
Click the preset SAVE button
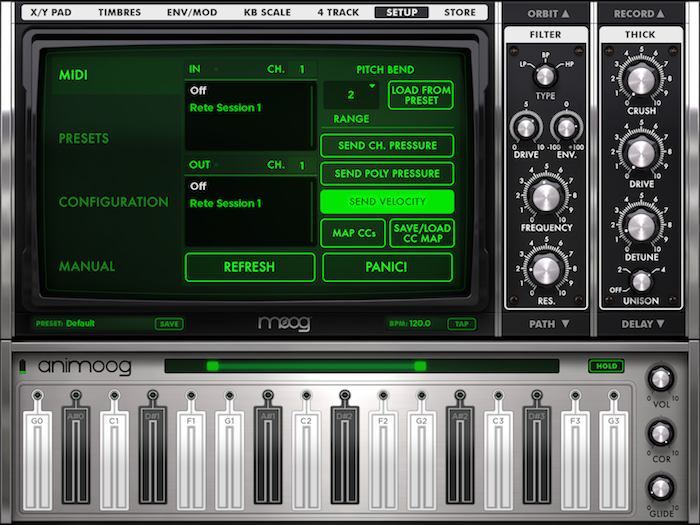(x=169, y=324)
